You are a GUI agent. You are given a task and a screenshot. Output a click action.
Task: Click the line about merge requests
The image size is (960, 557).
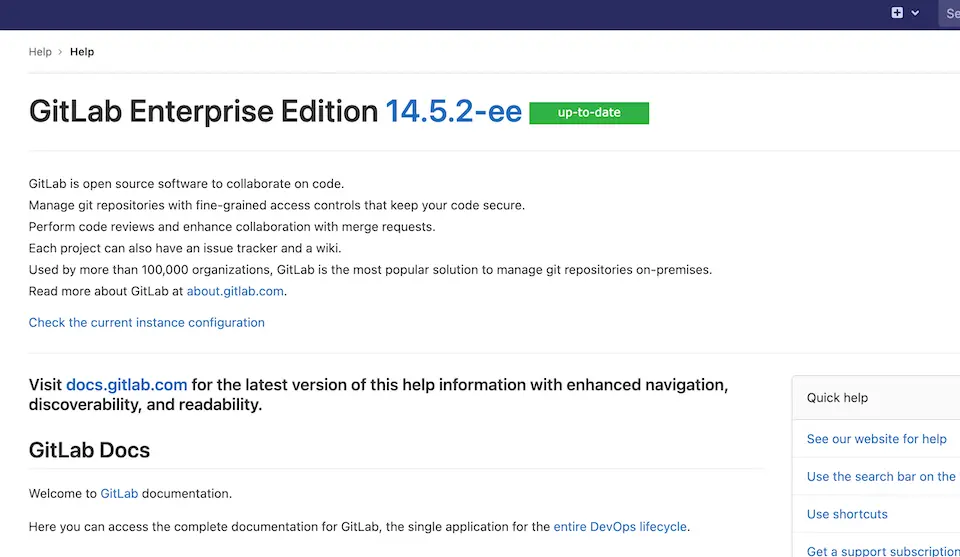point(232,227)
